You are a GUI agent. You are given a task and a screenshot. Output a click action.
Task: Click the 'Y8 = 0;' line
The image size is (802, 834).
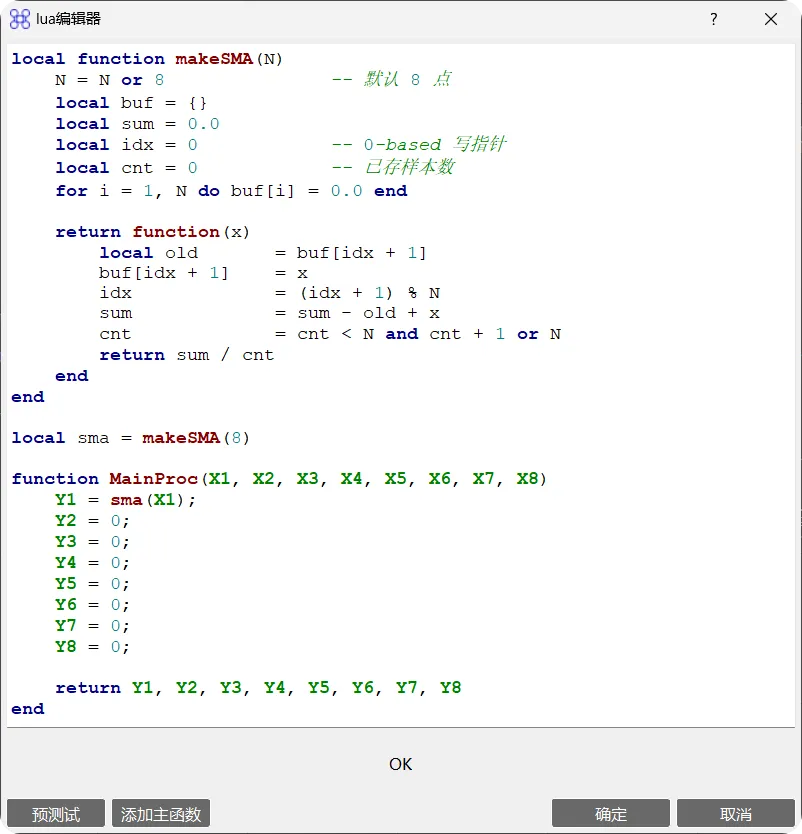pyautogui.click(x=92, y=647)
